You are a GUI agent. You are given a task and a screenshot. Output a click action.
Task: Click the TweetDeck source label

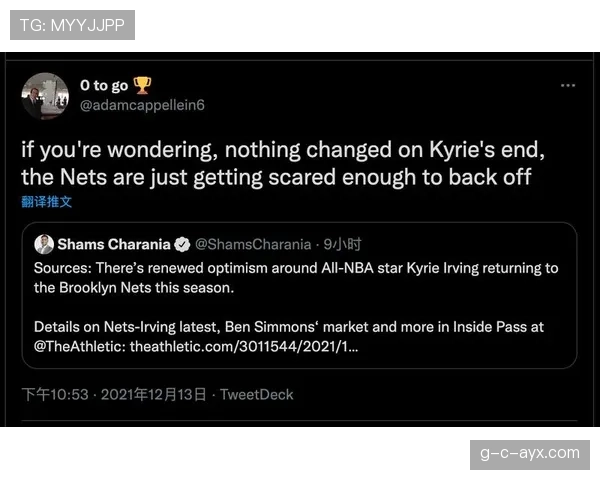pyautogui.click(x=257, y=394)
